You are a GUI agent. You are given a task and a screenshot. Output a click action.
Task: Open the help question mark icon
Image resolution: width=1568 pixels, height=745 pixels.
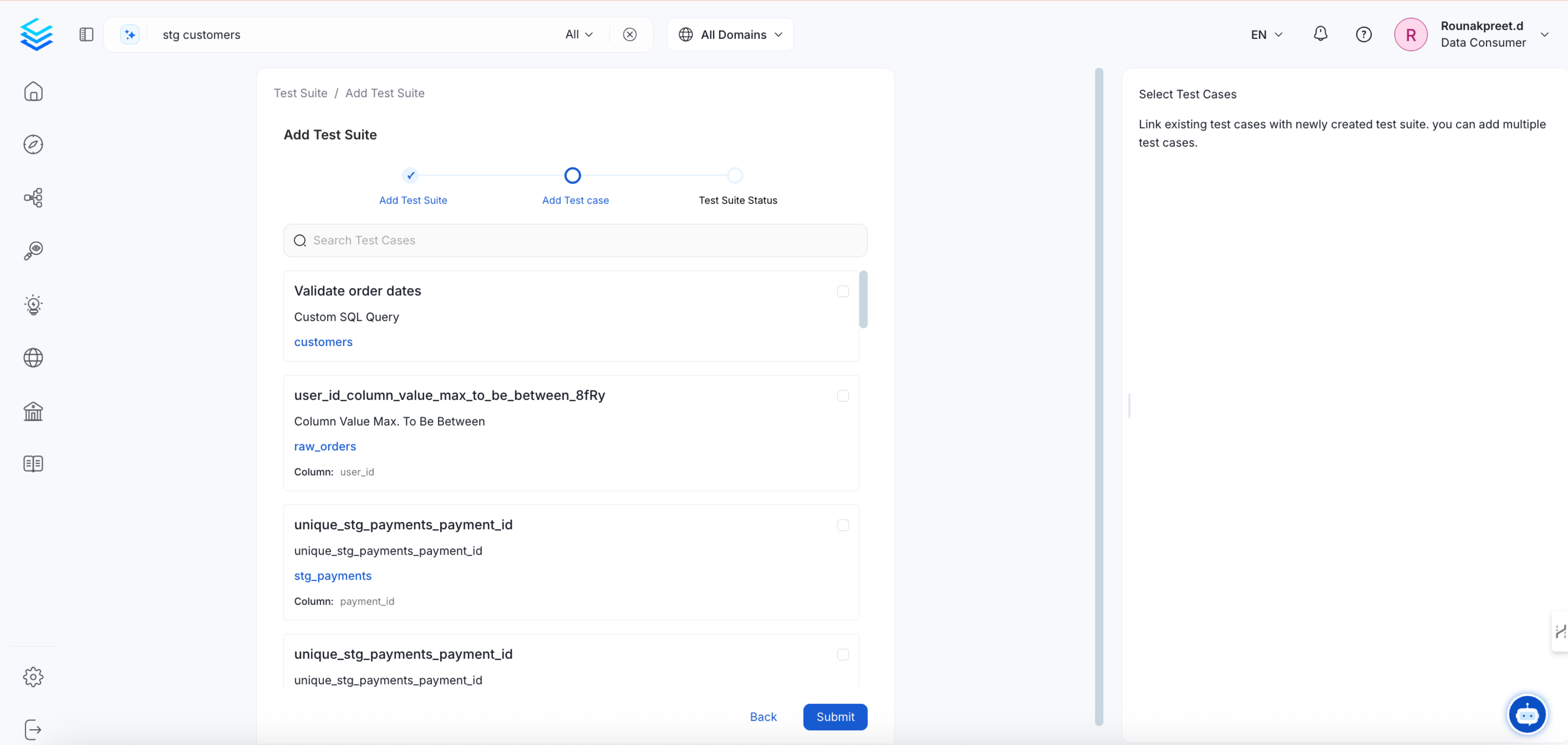point(1364,34)
